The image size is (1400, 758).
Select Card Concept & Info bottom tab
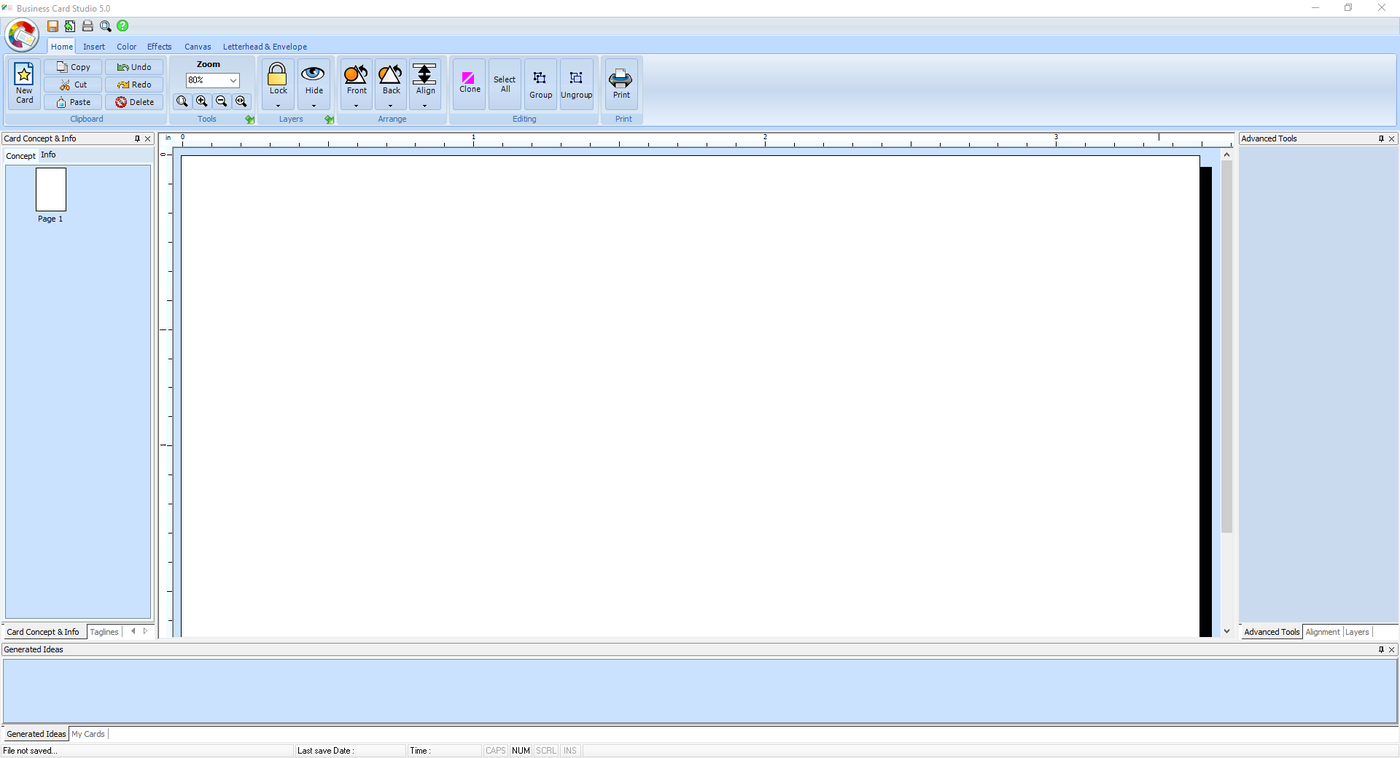tap(43, 632)
